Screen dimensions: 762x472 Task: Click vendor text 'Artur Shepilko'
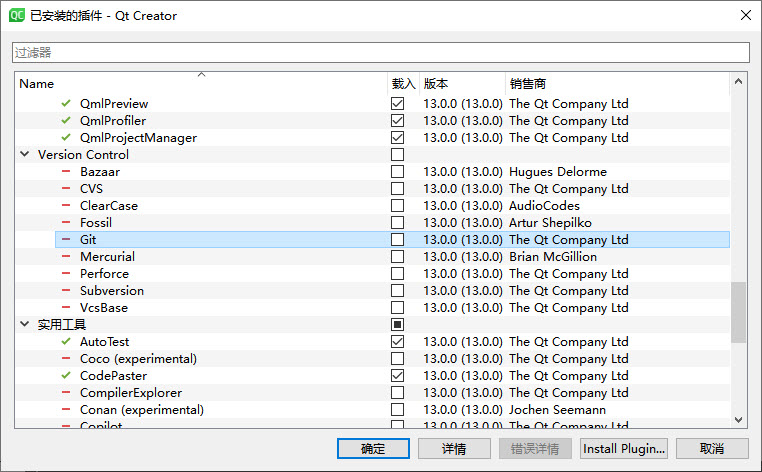click(x=550, y=223)
